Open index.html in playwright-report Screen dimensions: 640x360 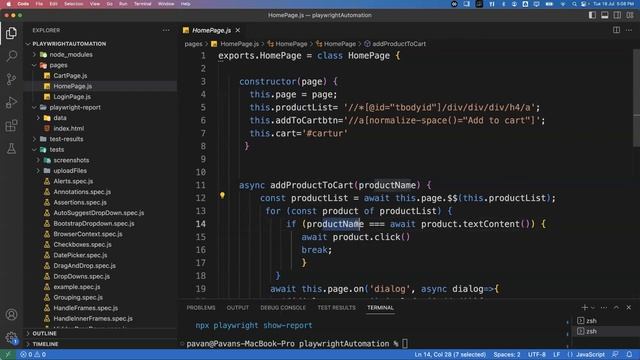[x=69, y=129]
